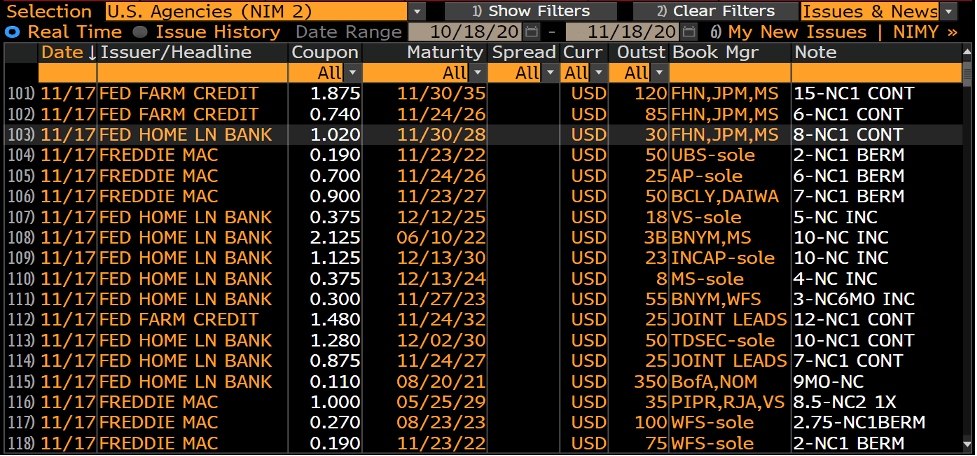Click VS-sole book manager in row 107
Screen dimensions: 977x456
(707, 217)
